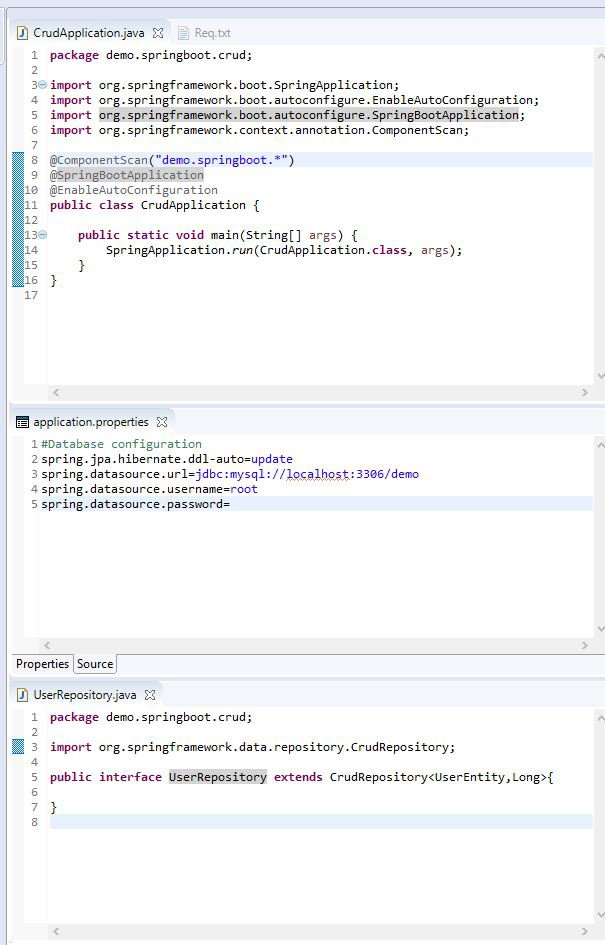Click change marker beside line 3 in UserRepository.java
Image resolution: width=605 pixels, height=945 pixels.
[18, 747]
